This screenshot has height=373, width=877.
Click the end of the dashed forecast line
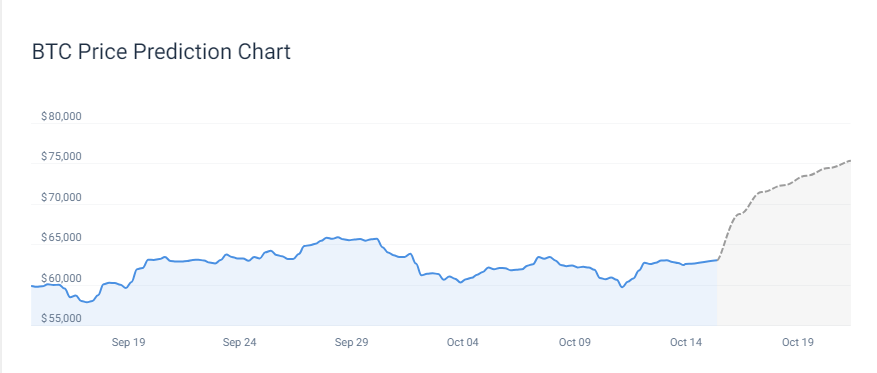(x=850, y=161)
